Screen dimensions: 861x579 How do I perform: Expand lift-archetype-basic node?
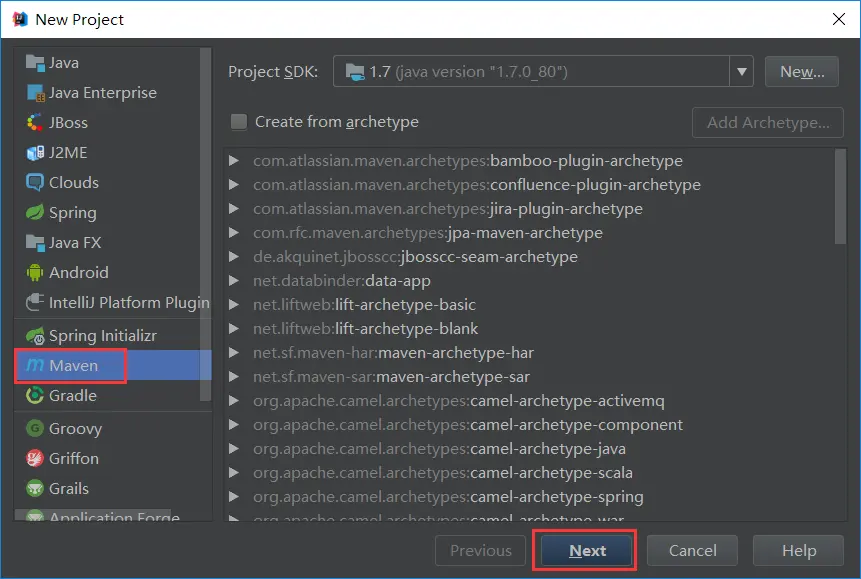(234, 304)
